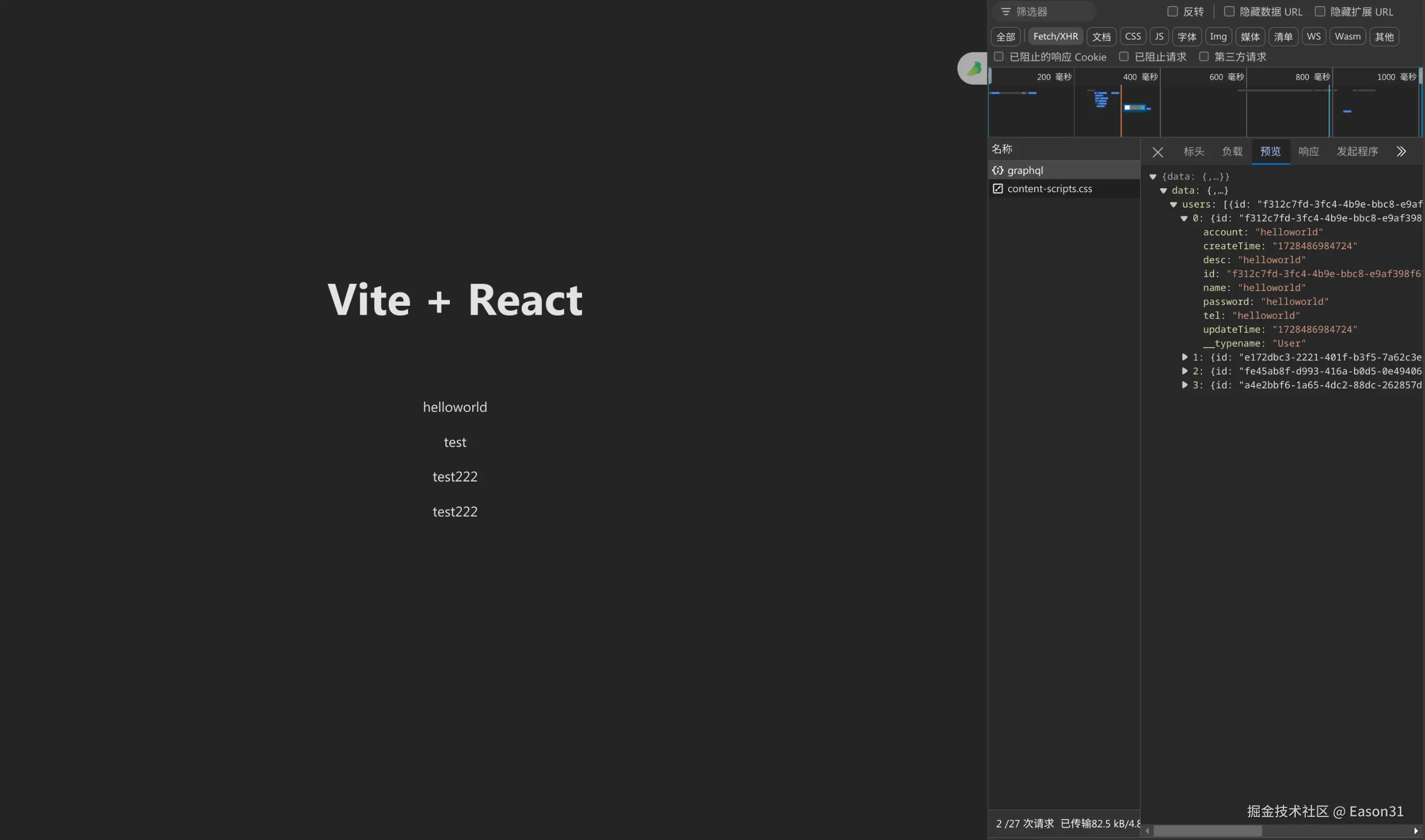Click the horizontal scrollbar right arrow
Viewport: 1425px width, 840px height.
coord(1416,831)
